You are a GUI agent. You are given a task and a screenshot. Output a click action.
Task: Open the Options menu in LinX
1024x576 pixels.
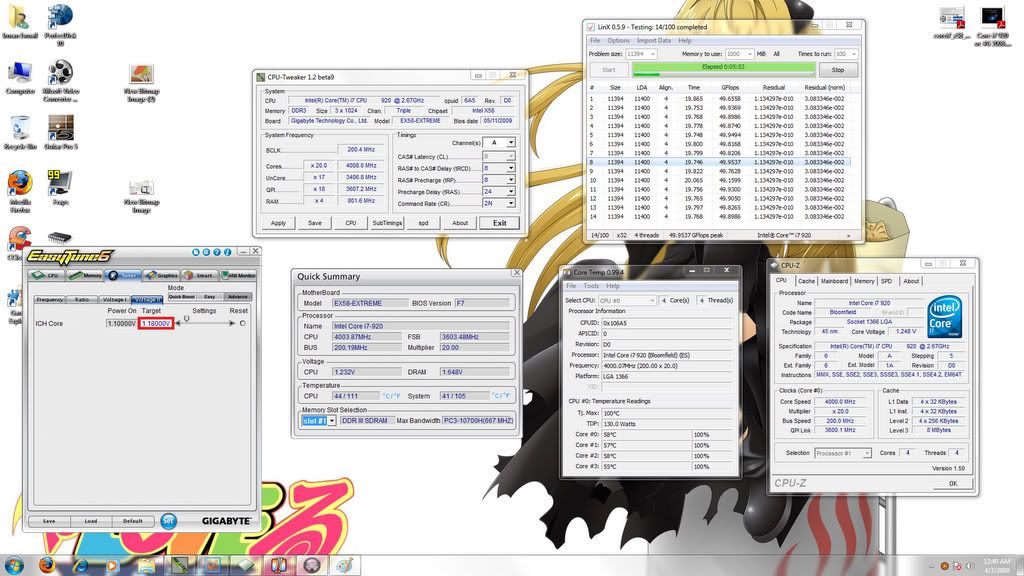619,41
